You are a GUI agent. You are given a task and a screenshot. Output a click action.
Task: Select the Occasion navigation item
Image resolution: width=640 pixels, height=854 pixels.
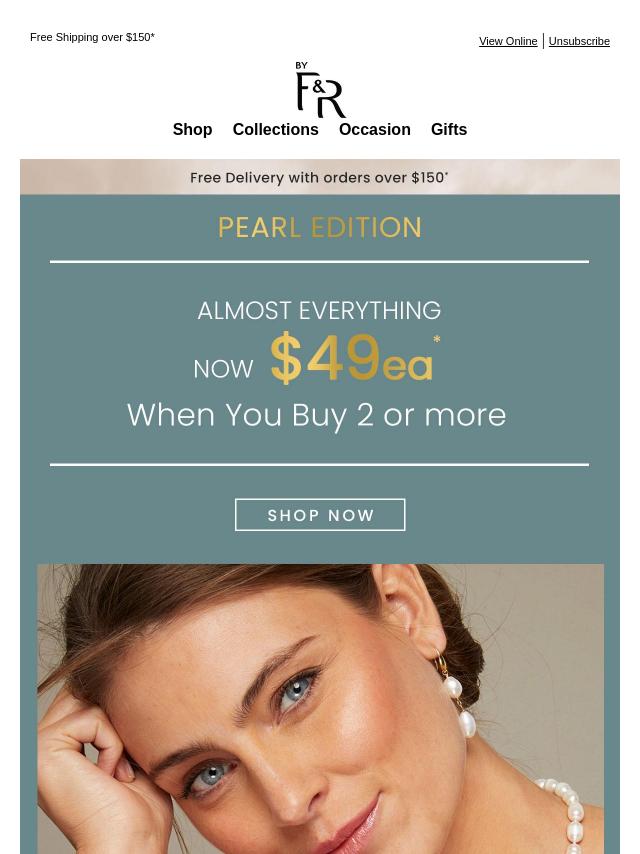[375, 130]
